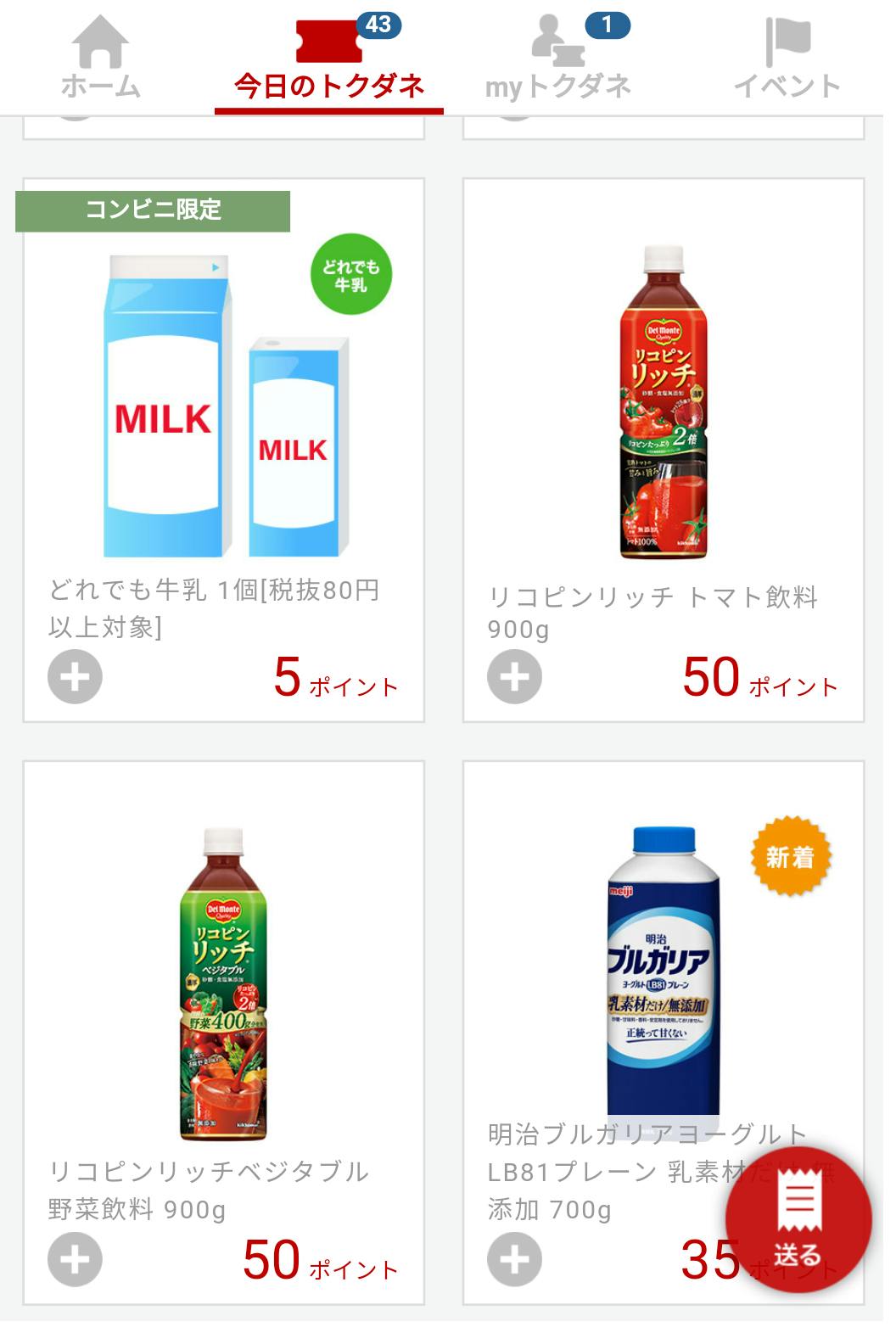Add どれでも牛乳 with plus icon
Screen dimensions: 896x1344
tap(75, 677)
